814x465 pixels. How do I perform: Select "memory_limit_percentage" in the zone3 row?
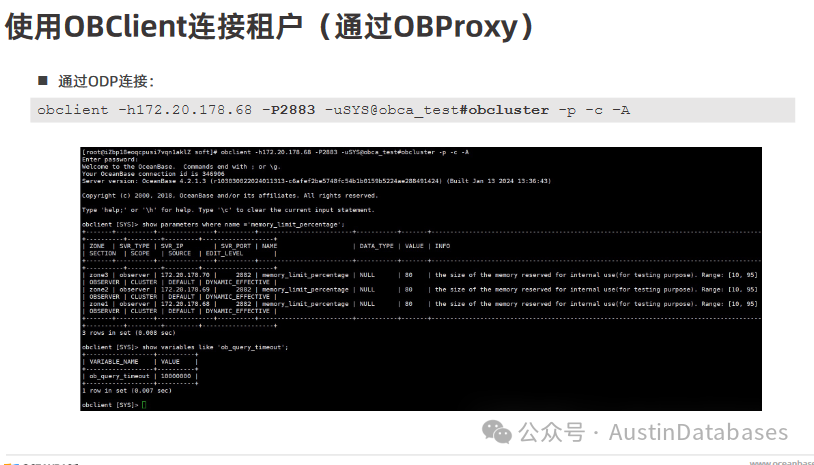305,275
